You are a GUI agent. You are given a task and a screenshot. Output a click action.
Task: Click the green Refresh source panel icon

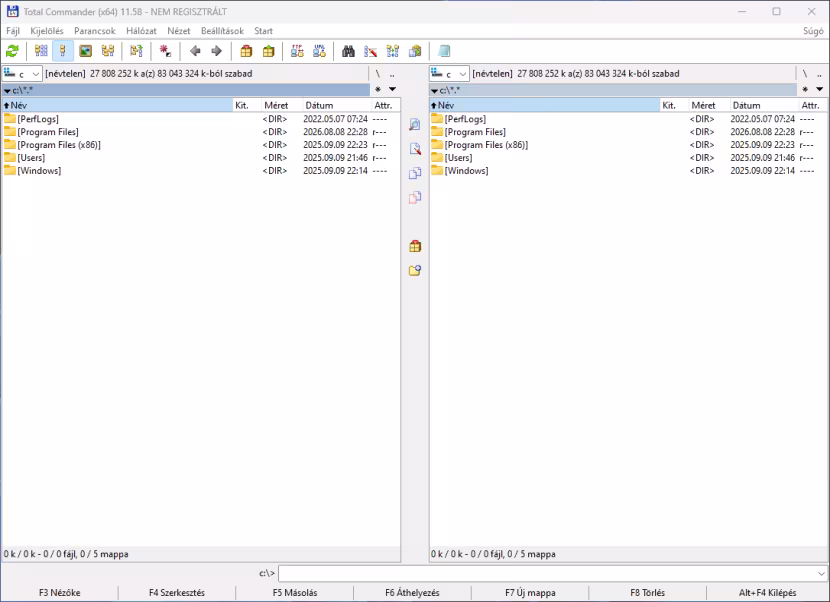click(12, 51)
